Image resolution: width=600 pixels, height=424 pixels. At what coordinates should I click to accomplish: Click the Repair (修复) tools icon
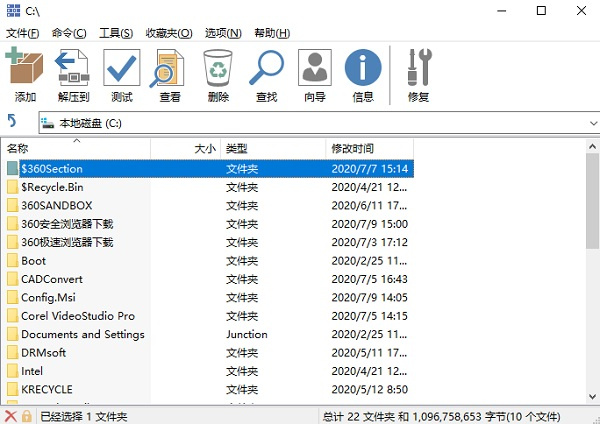point(419,67)
